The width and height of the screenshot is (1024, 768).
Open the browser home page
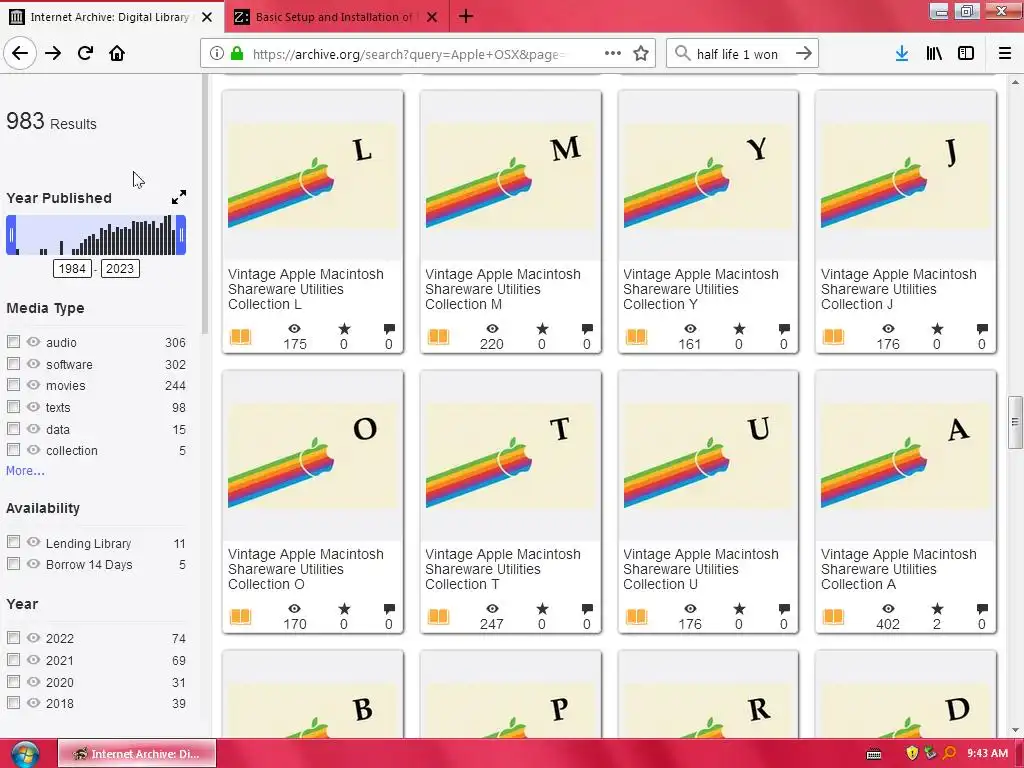coord(117,53)
